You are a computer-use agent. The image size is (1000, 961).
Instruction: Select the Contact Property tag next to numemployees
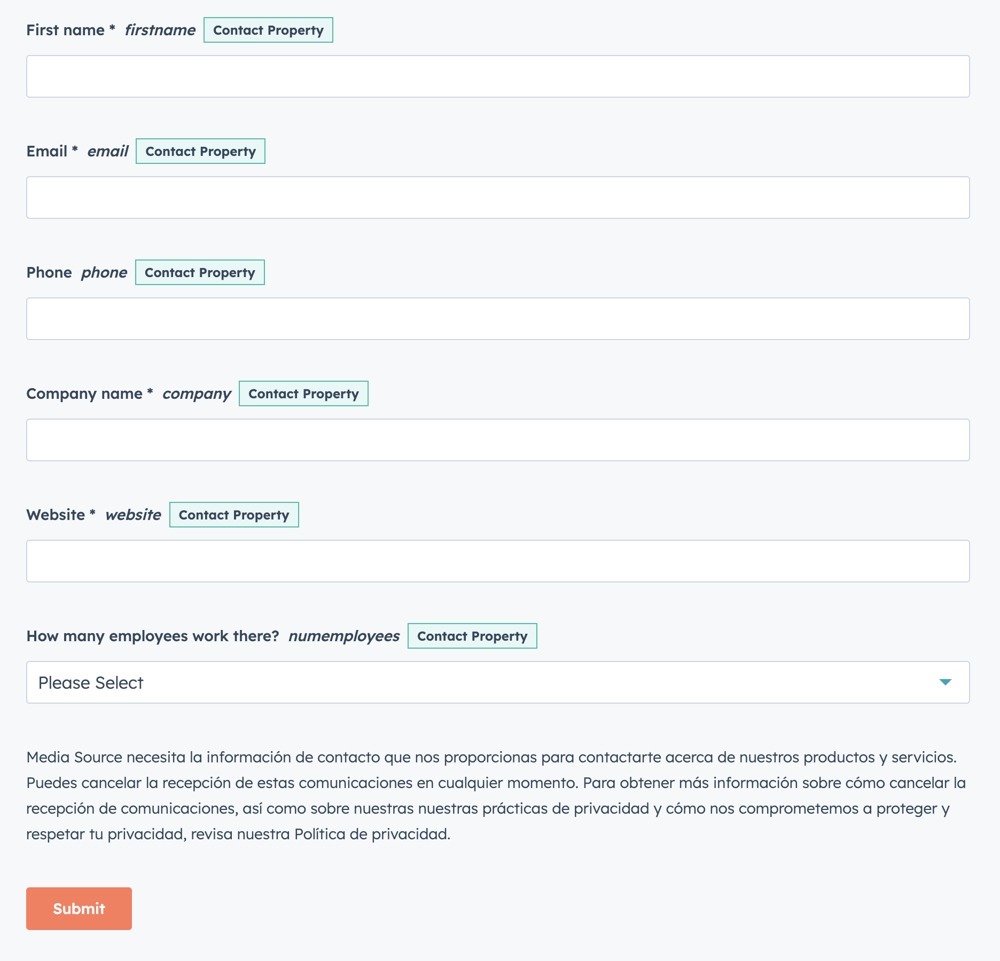[471, 636]
